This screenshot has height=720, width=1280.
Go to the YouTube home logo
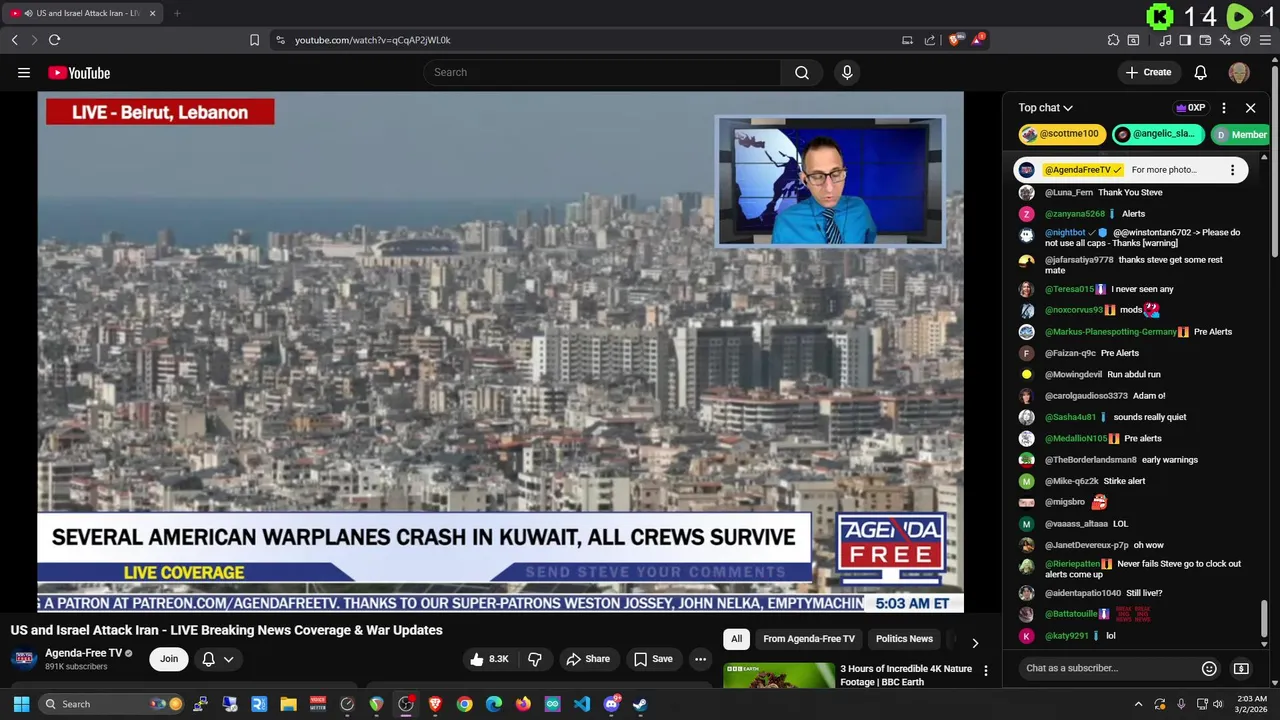click(x=79, y=72)
